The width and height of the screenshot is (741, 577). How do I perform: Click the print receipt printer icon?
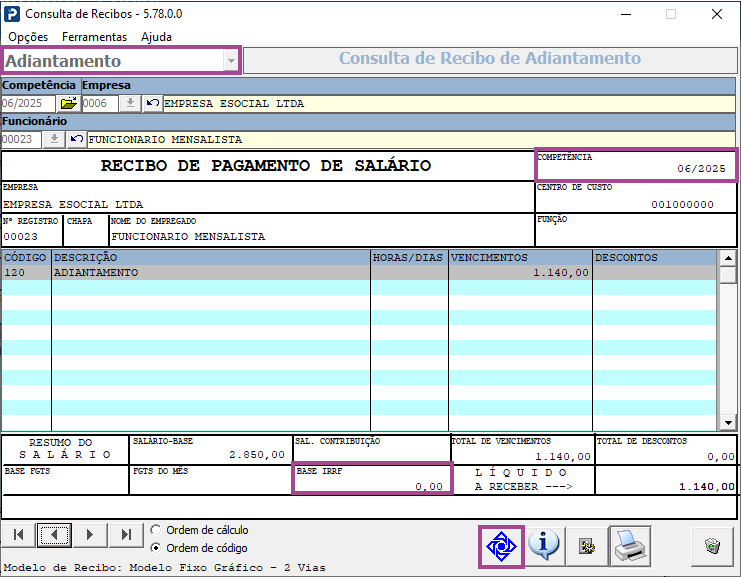630,546
